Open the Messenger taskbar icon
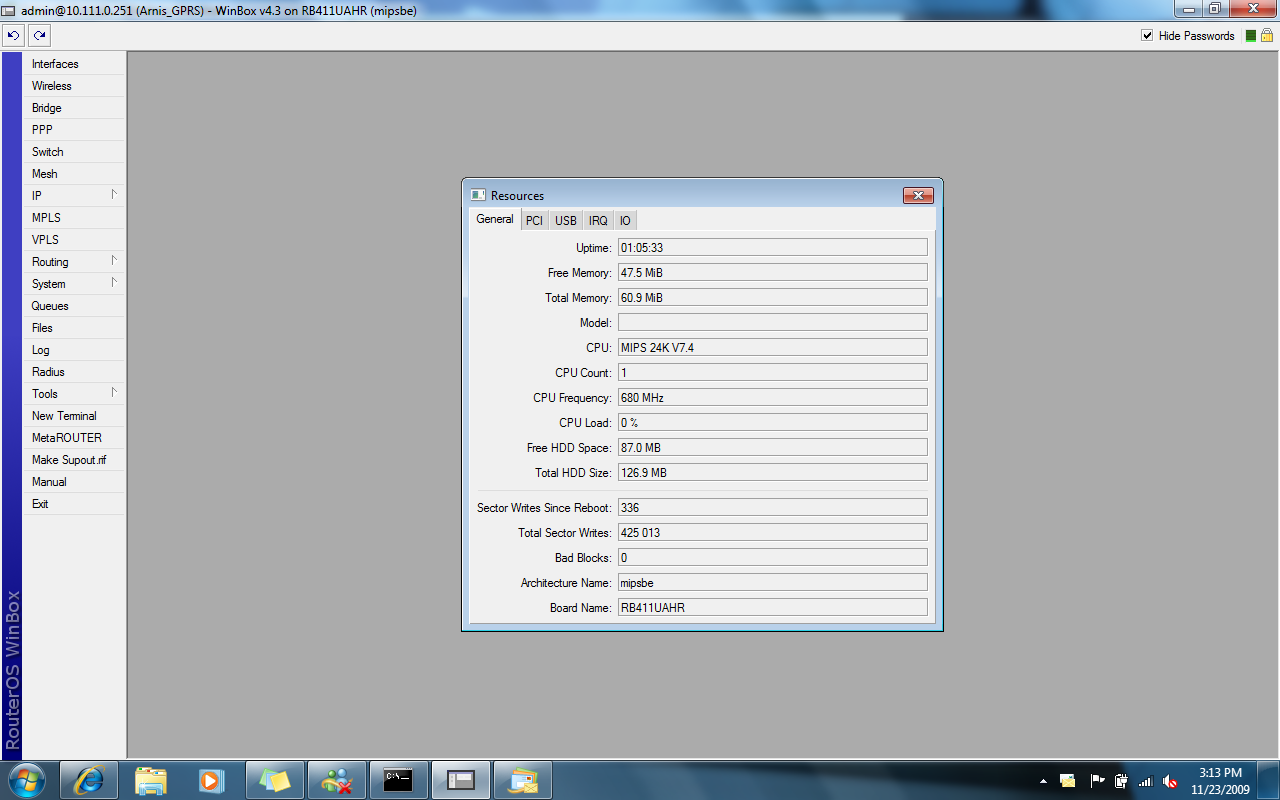This screenshot has width=1280, height=800. [337, 780]
